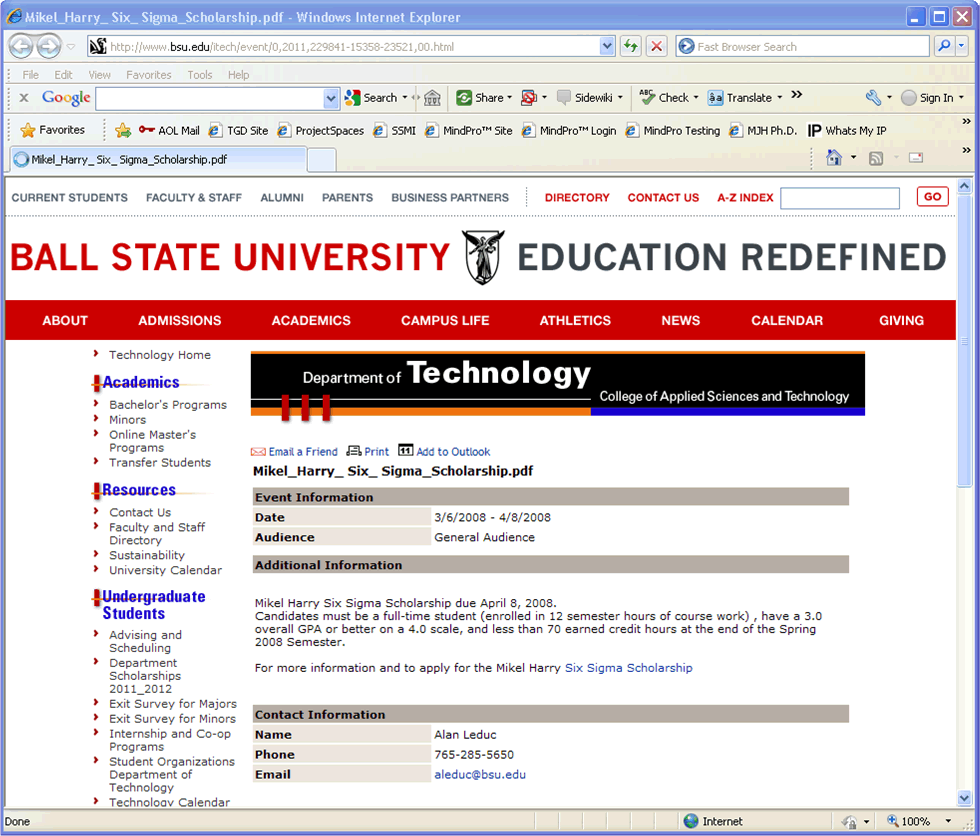Open the Translate dropdown in Google toolbar
This screenshot has width=980, height=836.
[780, 98]
